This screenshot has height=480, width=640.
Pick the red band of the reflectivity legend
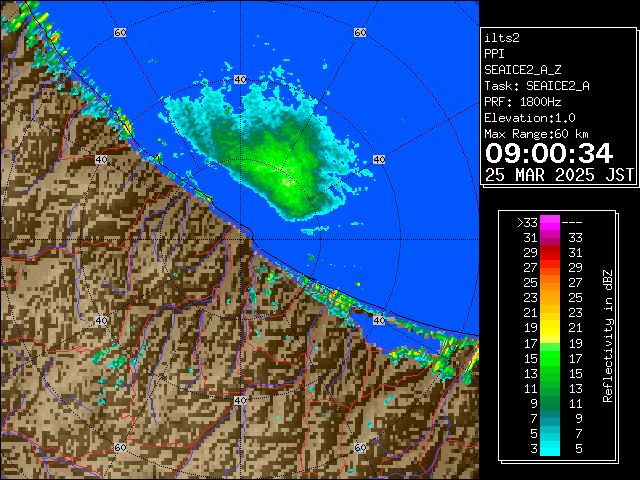[550, 253]
